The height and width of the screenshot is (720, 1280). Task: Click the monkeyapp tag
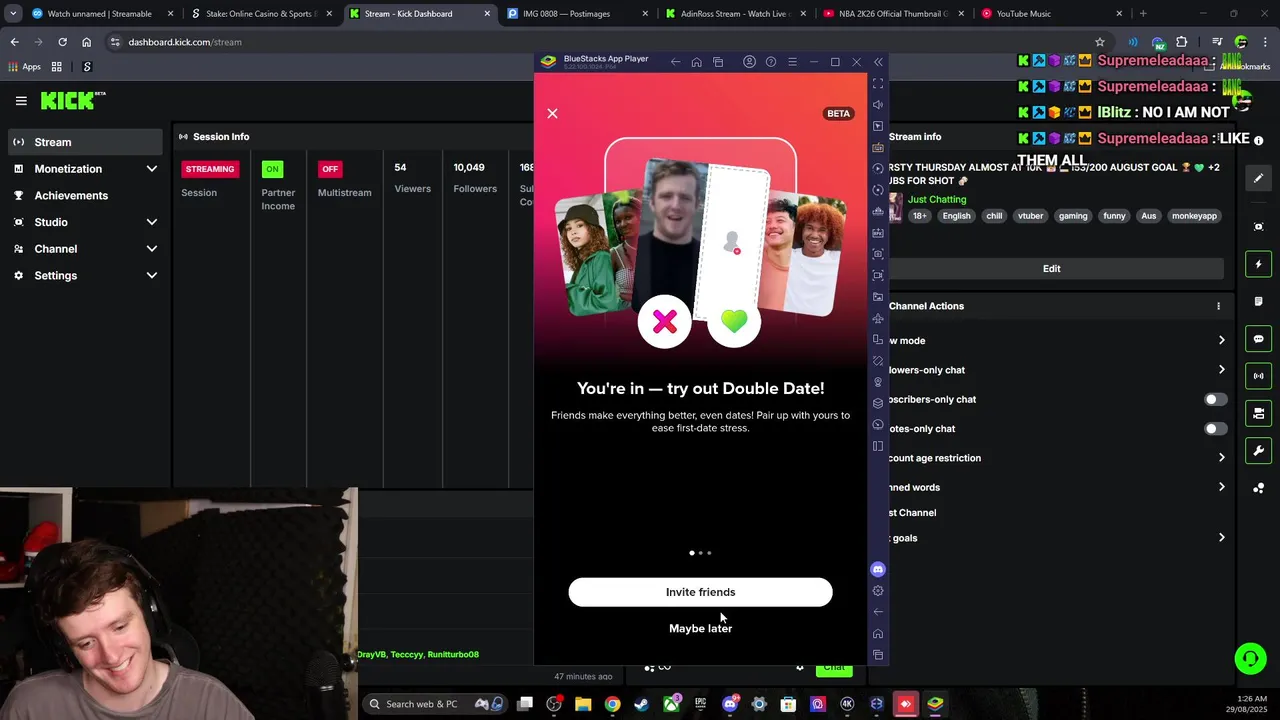coord(1194,216)
